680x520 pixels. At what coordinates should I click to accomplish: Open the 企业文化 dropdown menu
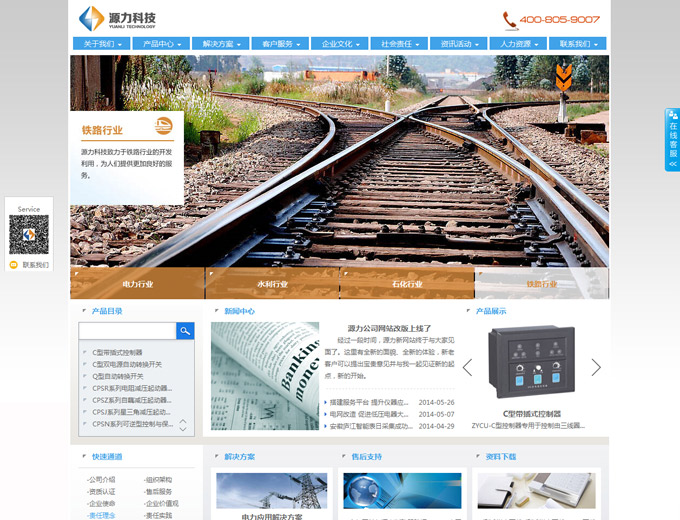click(x=340, y=44)
